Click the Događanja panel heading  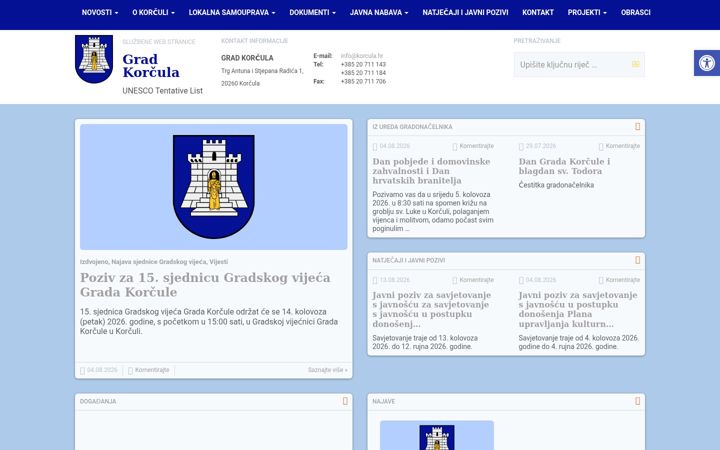point(98,401)
